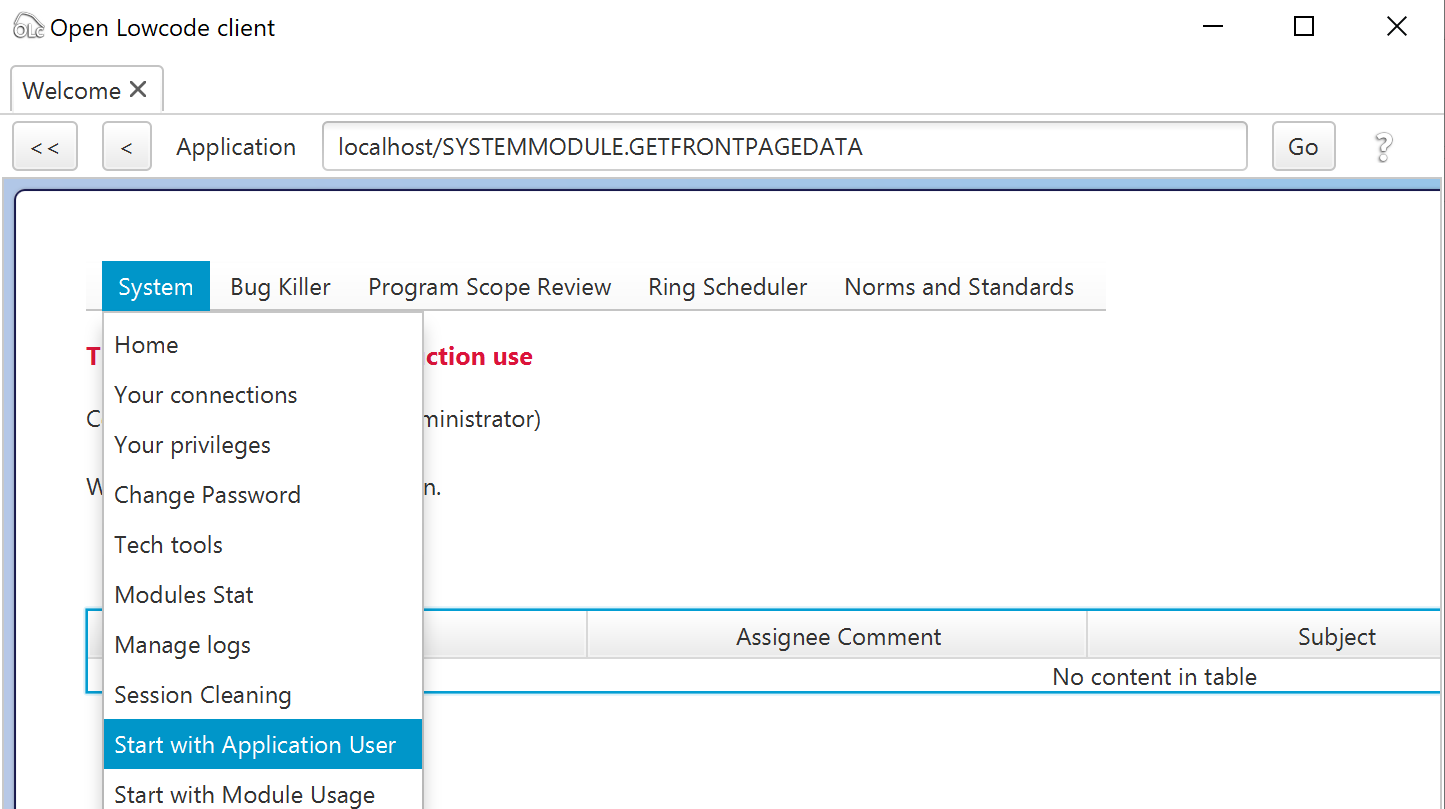The height and width of the screenshot is (809, 1445).
Task: Click the question mark help icon
Action: 1383,147
